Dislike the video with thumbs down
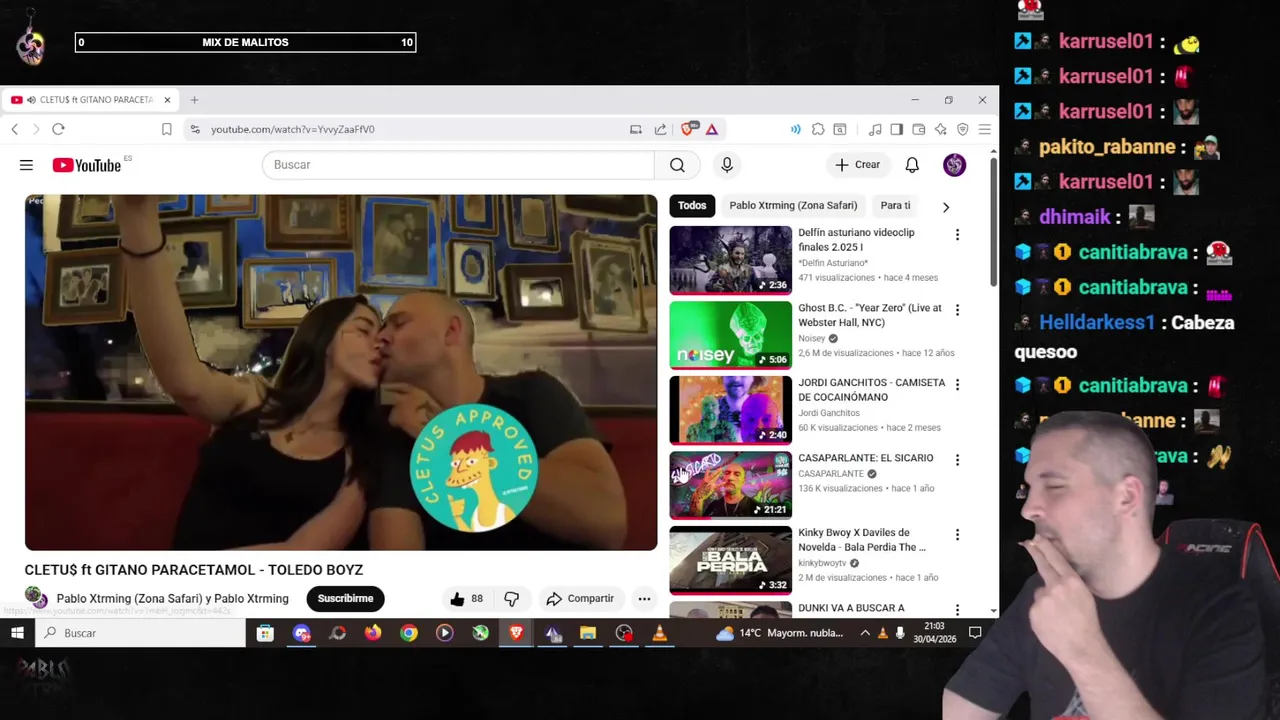Image resolution: width=1280 pixels, height=720 pixels. pos(511,599)
